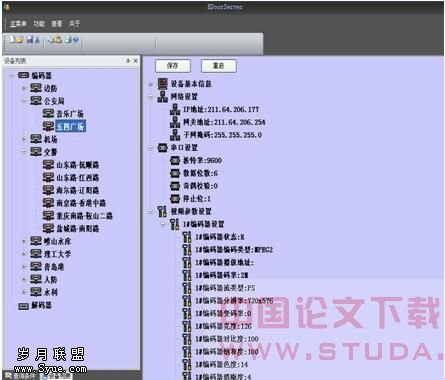445x380 pixels.
Task: Click the 保存 button
Action: pos(173,66)
